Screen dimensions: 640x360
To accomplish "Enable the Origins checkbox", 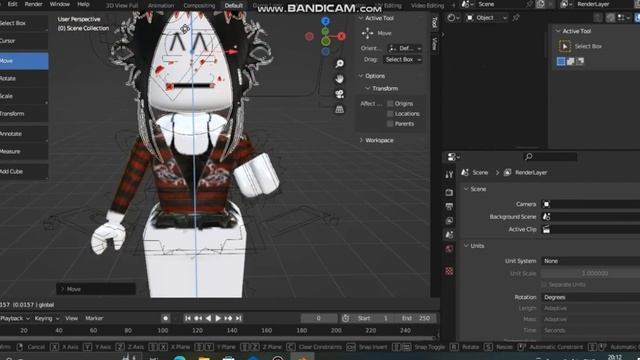I will tap(390, 104).
